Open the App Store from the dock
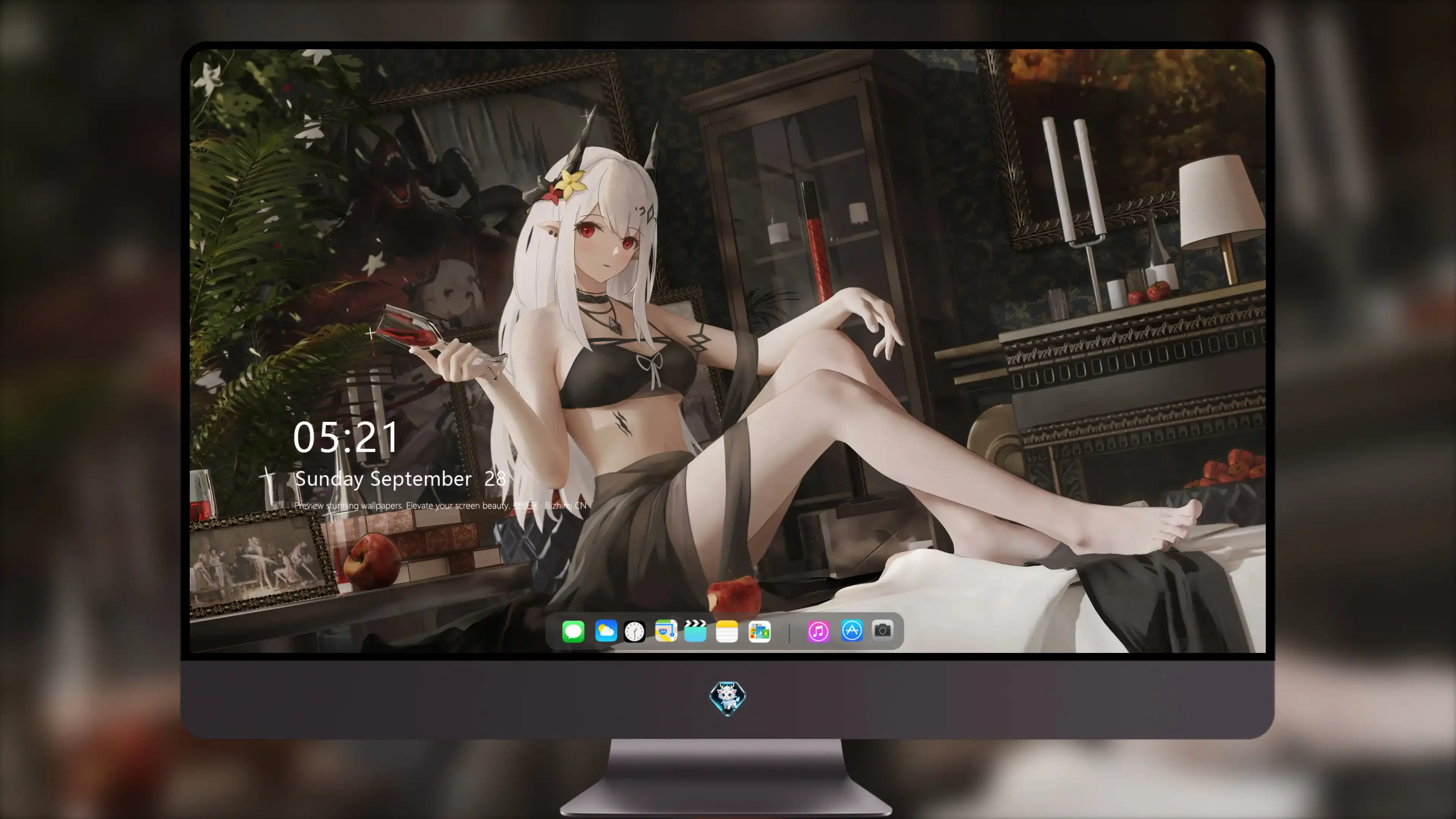Screen dimensions: 1456x819 pos(852,630)
